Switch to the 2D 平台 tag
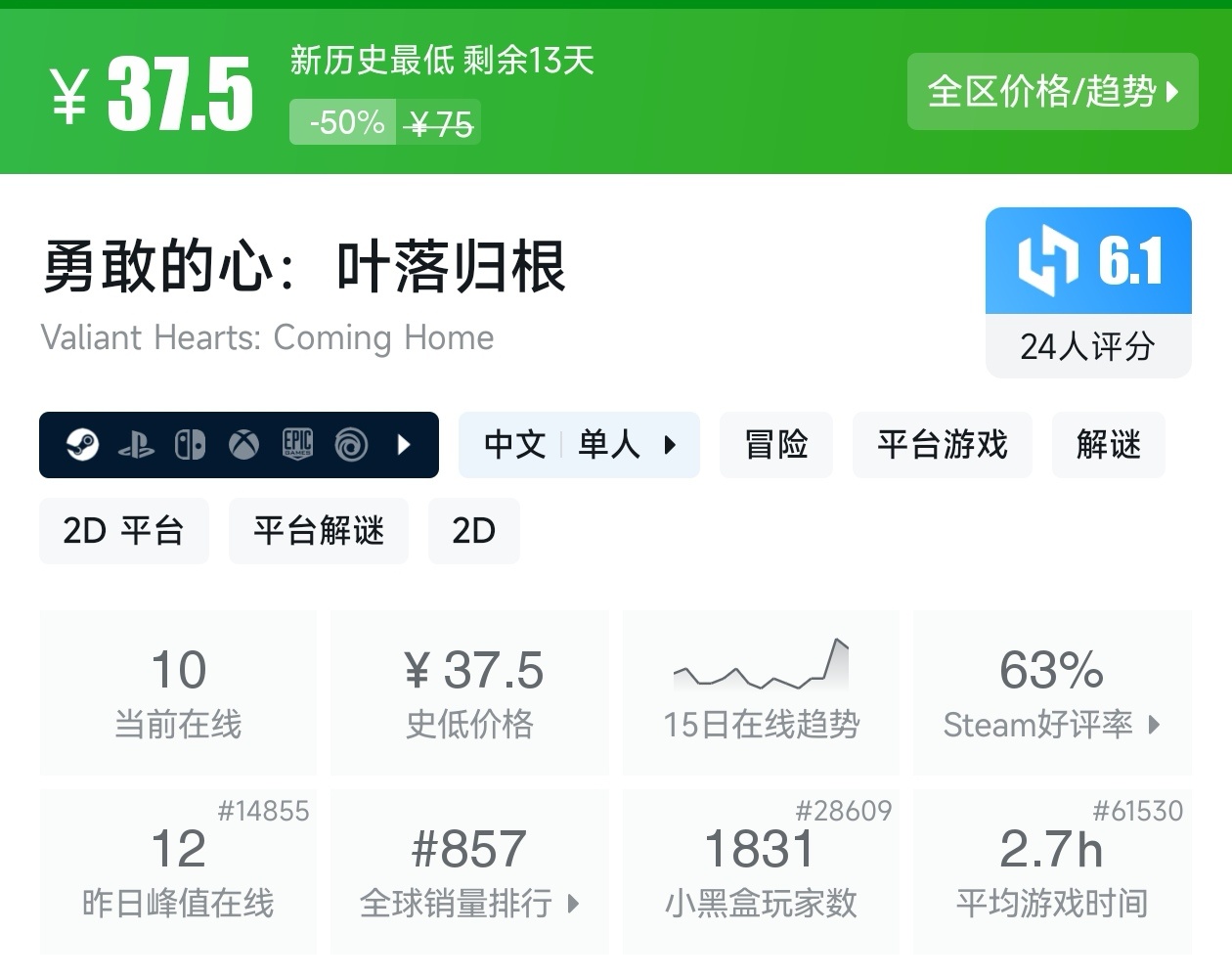This screenshot has width=1232, height=977. pos(123,531)
